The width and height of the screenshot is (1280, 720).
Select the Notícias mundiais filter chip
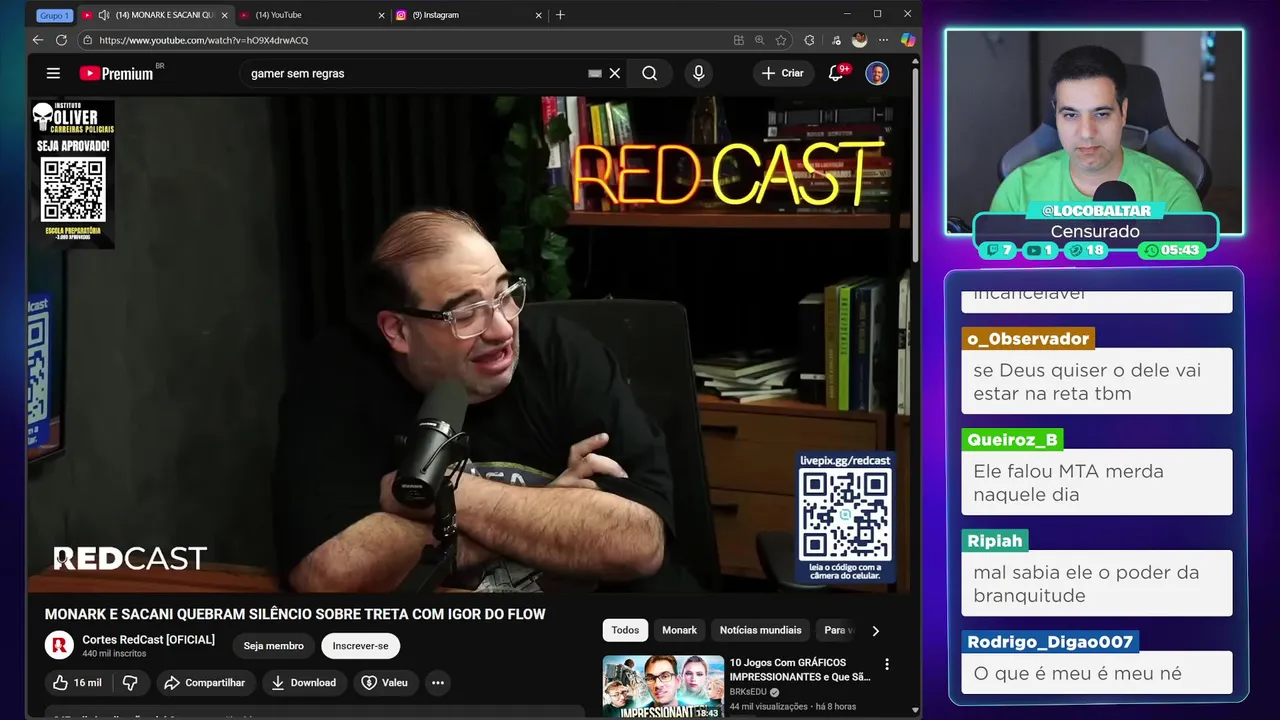coord(761,630)
